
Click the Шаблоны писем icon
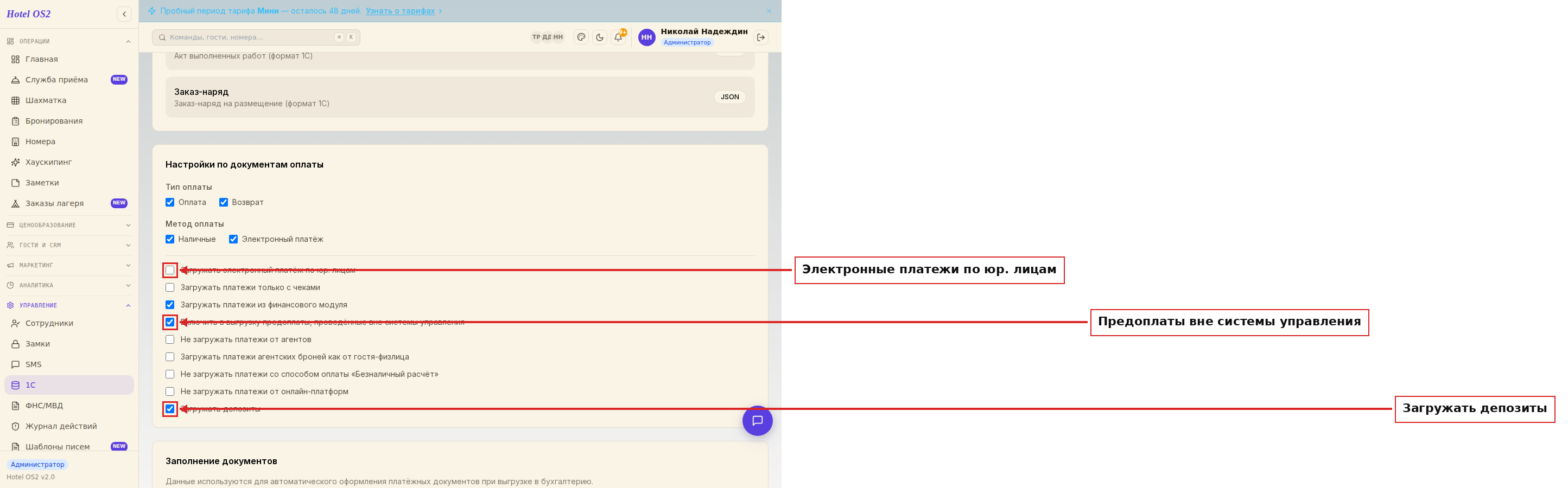[16, 447]
